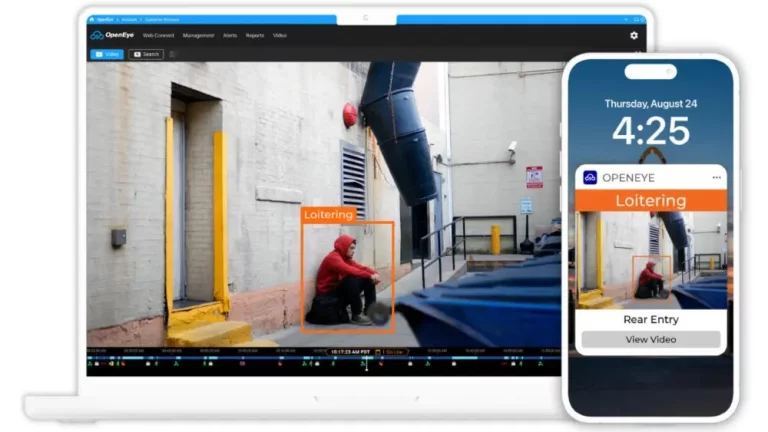Click Go Live on the timeline
This screenshot has width=768, height=432.
tap(394, 352)
